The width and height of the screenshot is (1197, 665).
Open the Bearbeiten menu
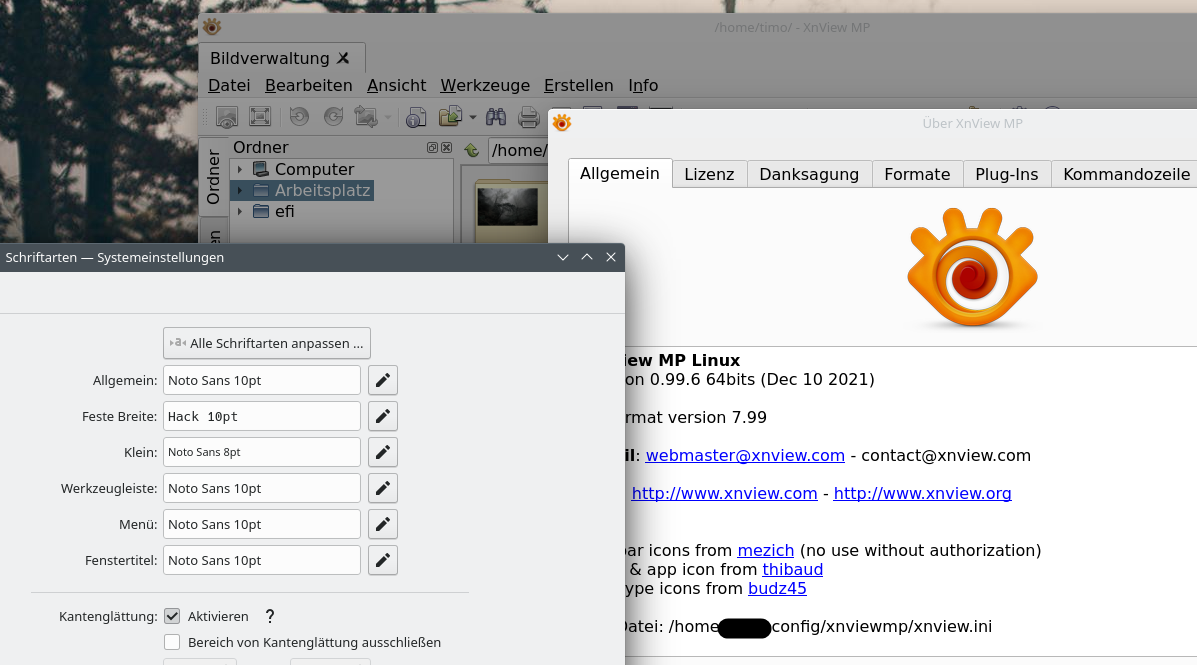[x=308, y=86]
